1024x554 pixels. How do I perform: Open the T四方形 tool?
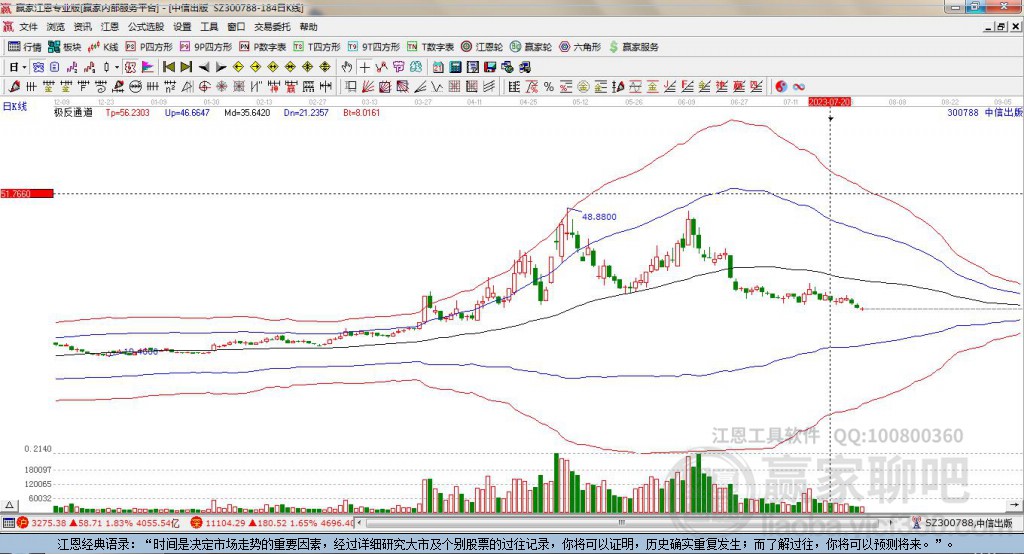click(317, 46)
